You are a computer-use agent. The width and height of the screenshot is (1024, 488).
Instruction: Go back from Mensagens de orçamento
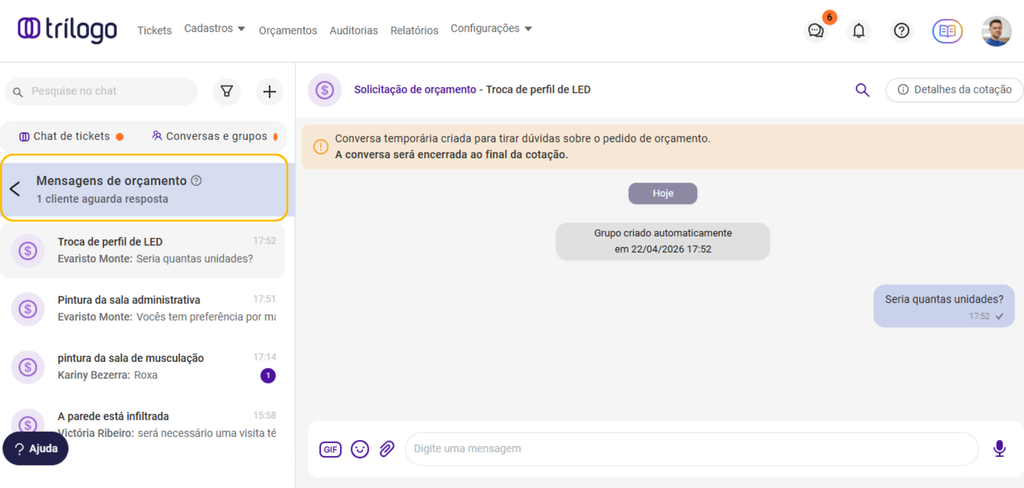[15, 189]
